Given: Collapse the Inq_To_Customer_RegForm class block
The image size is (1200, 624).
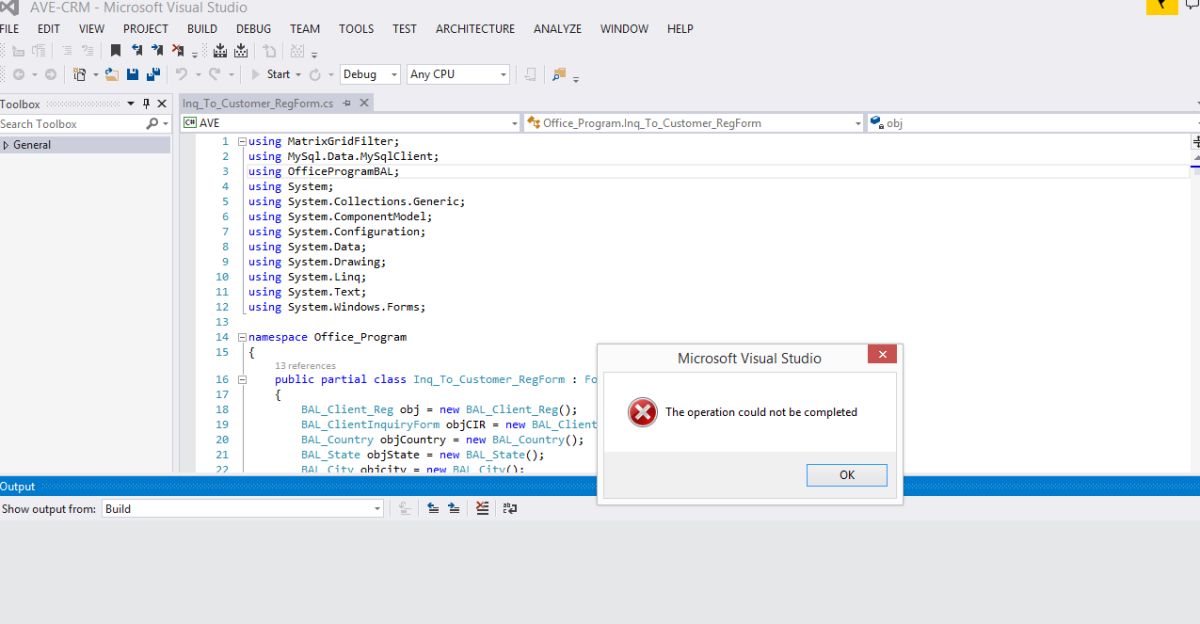Looking at the screenshot, I should 241,380.
